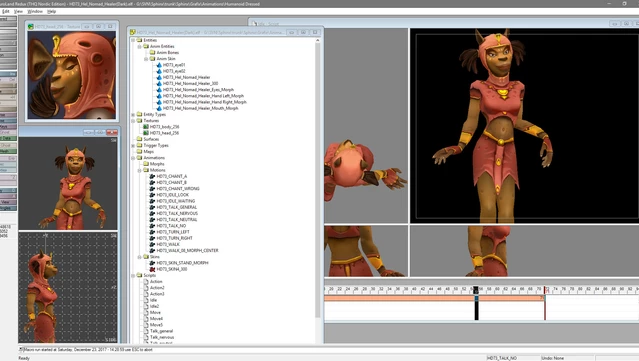Click the tree panel vertical scrollbar
Image resolution: width=639 pixels, height=361 pixels.
pos(317,179)
